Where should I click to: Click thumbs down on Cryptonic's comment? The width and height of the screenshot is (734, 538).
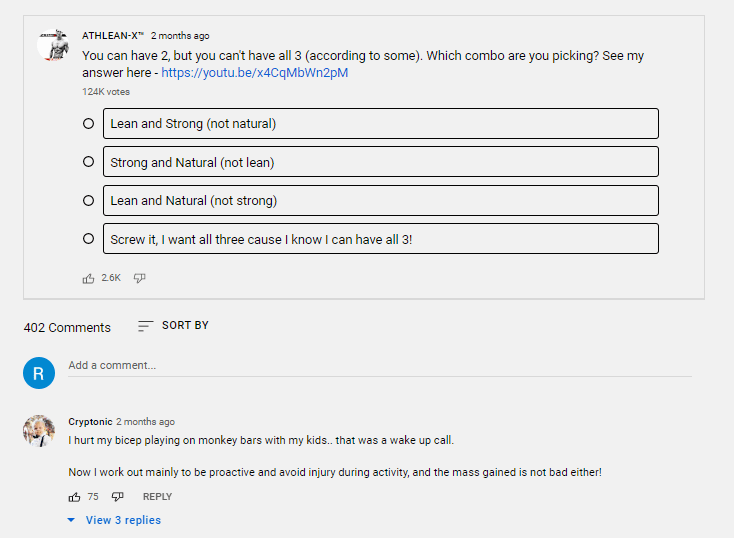pos(117,496)
